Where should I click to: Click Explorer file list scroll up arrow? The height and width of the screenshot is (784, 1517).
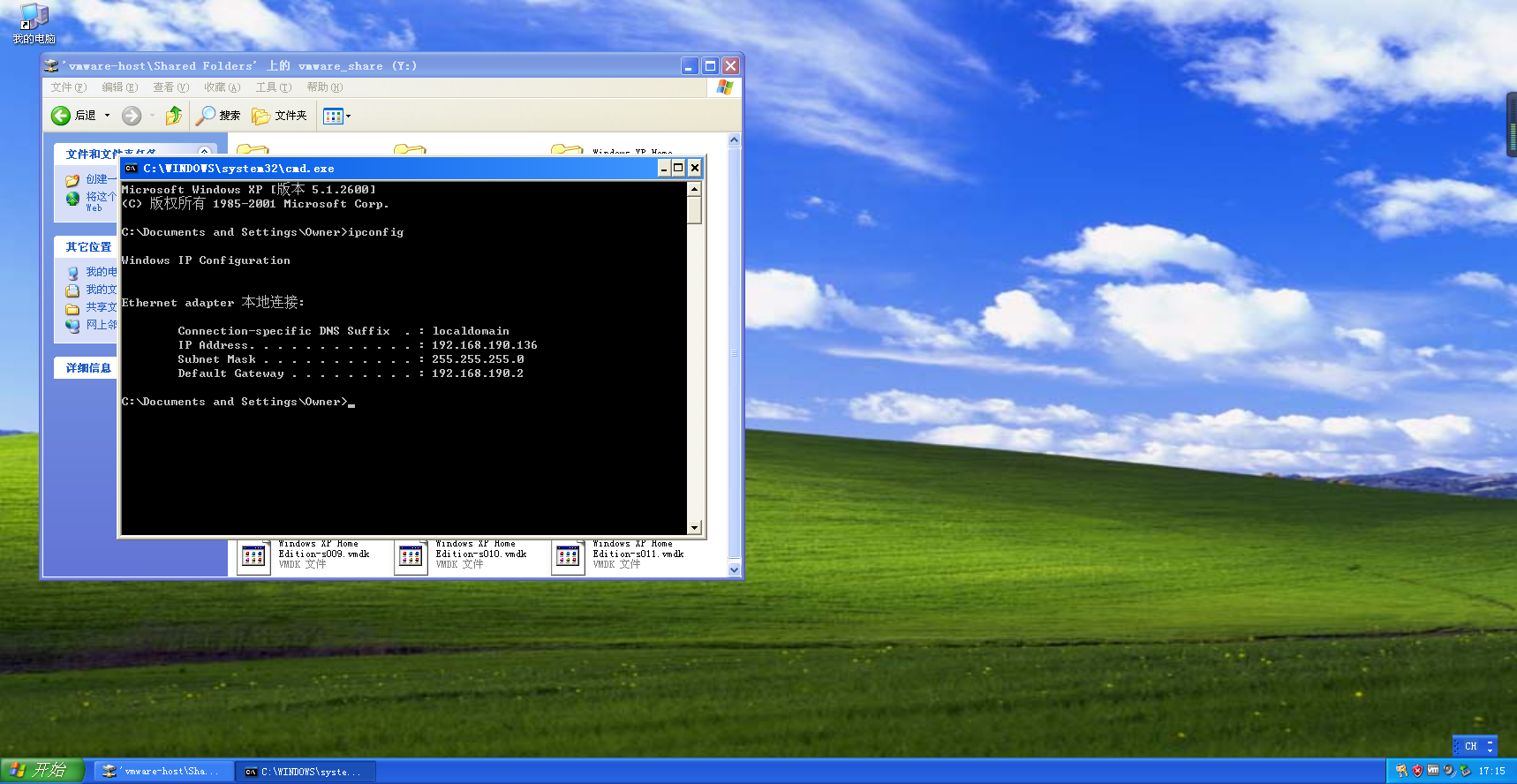(x=734, y=140)
